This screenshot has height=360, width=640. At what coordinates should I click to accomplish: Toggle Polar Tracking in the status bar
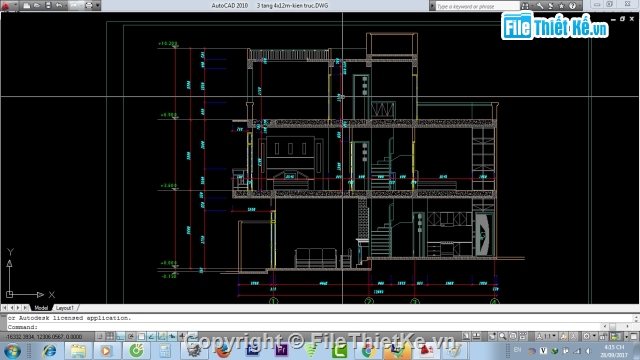(131, 337)
